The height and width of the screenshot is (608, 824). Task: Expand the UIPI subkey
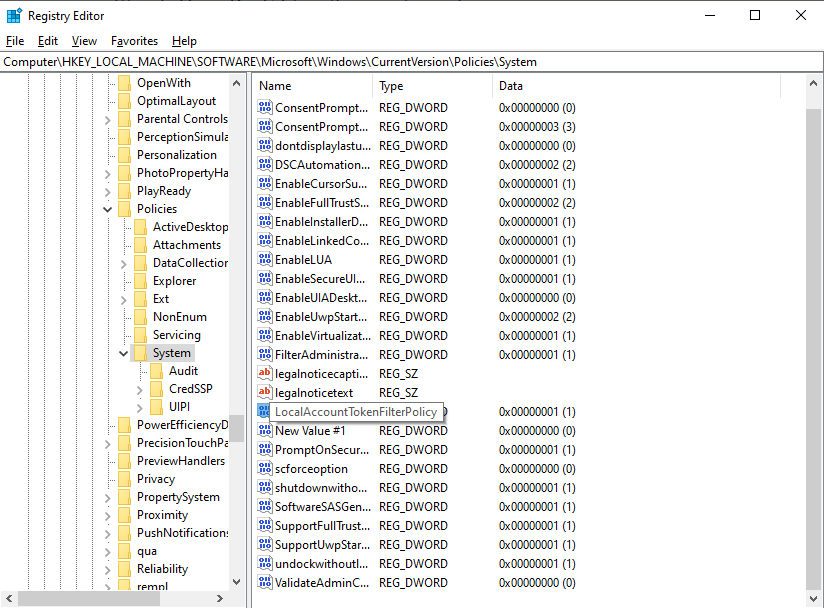click(139, 407)
